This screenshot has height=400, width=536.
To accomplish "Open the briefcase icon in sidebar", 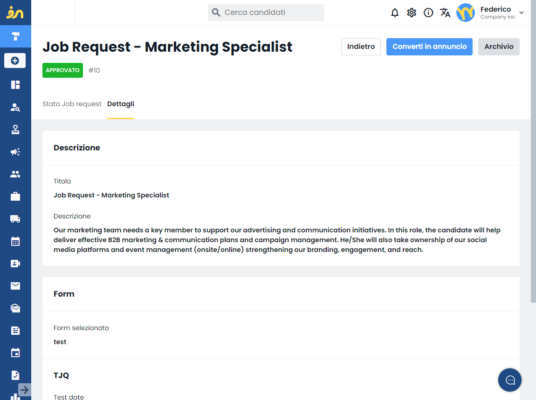I will click(15, 197).
